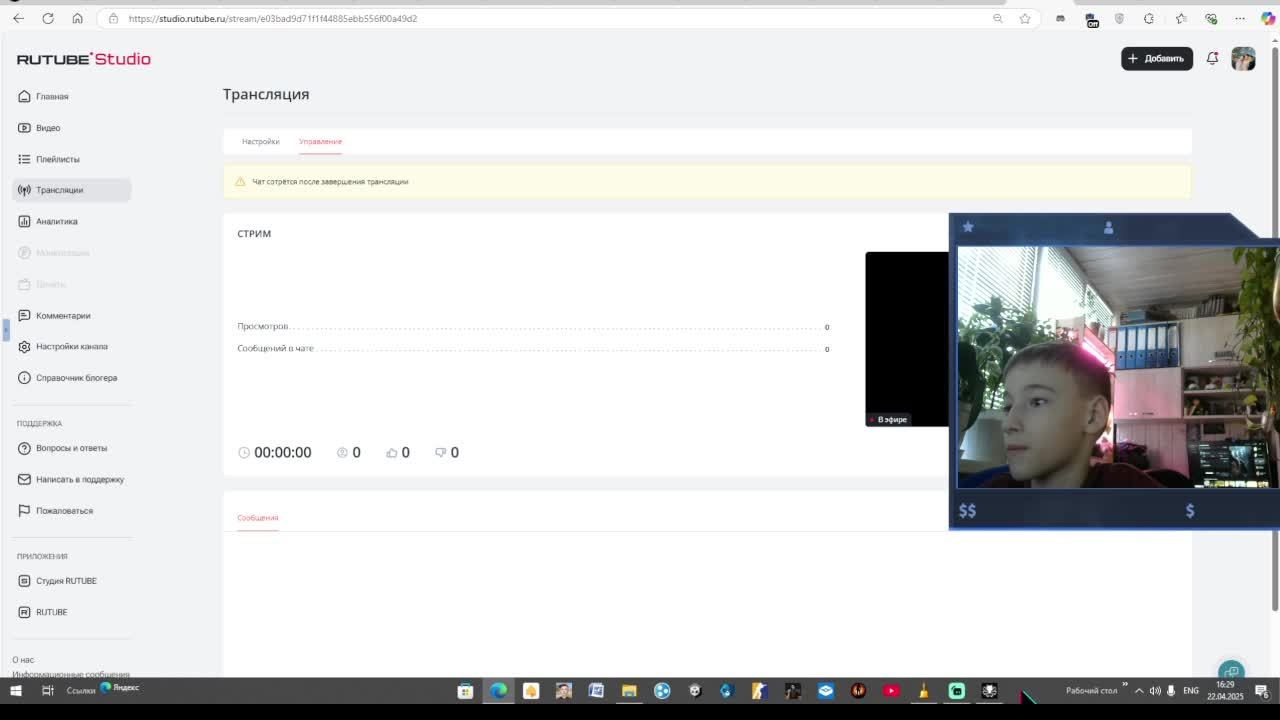Select the Сообщения tab
This screenshot has width=1280, height=720.
coord(257,518)
